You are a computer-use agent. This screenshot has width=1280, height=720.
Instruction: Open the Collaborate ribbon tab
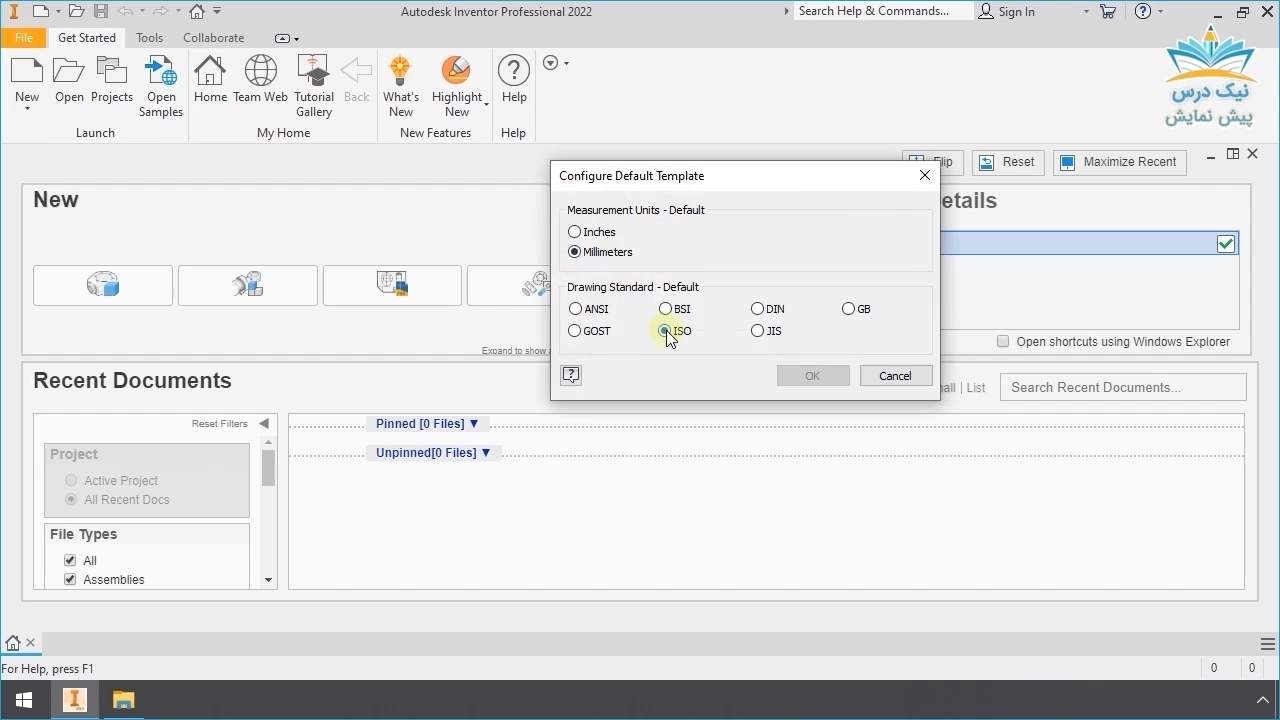213,38
